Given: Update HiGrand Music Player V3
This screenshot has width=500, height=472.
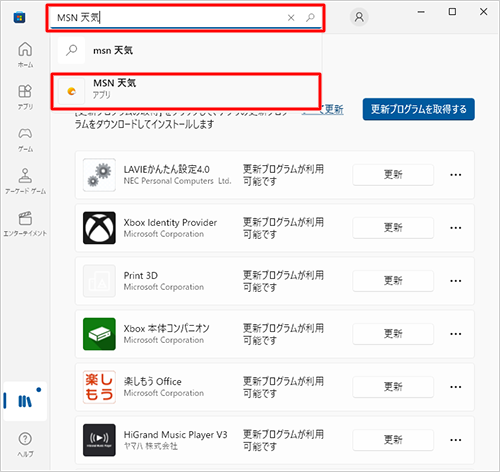Looking at the screenshot, I should [x=393, y=440].
